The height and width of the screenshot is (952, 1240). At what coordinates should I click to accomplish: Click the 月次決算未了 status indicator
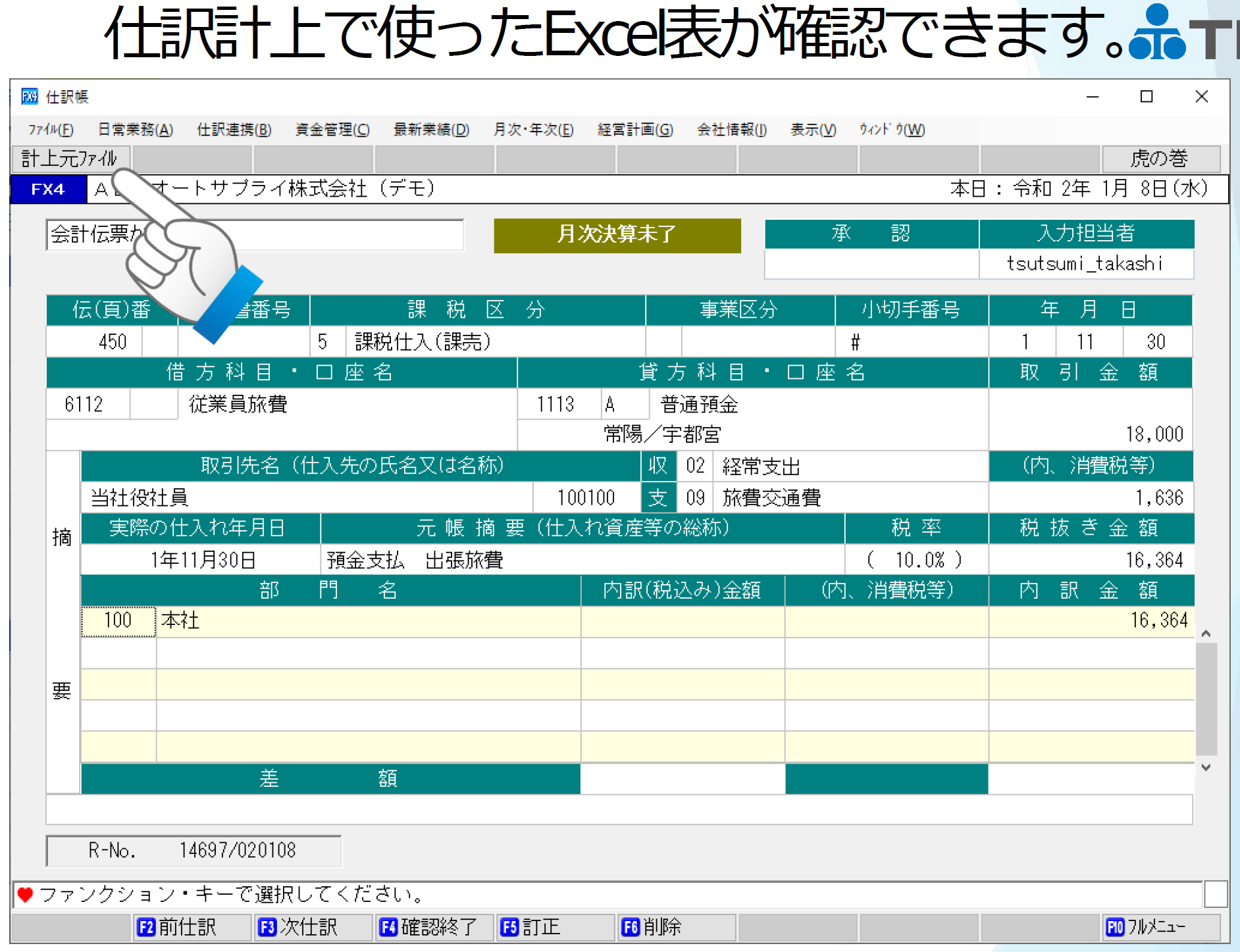click(617, 236)
